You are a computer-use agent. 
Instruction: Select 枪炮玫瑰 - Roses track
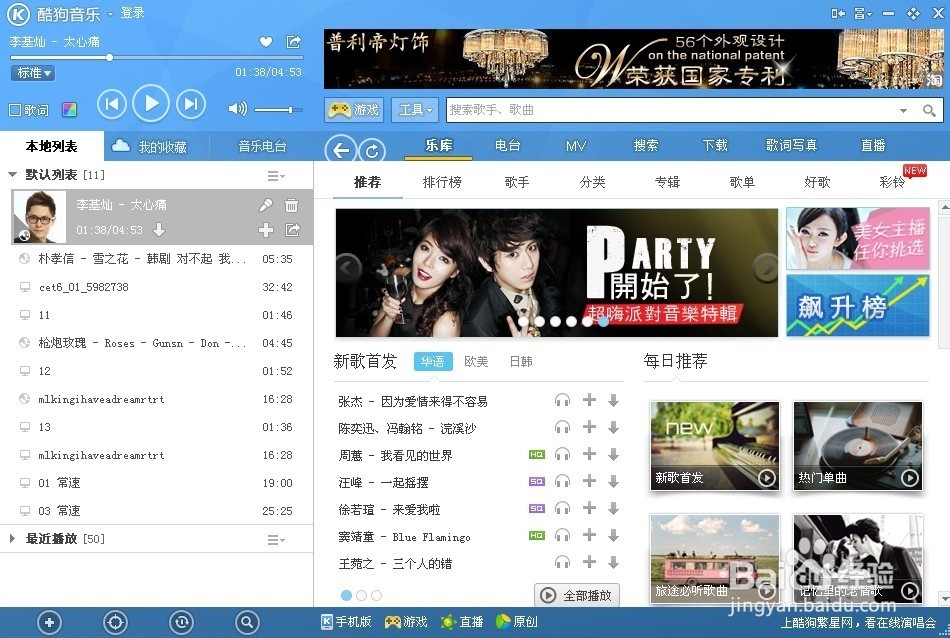coord(157,343)
